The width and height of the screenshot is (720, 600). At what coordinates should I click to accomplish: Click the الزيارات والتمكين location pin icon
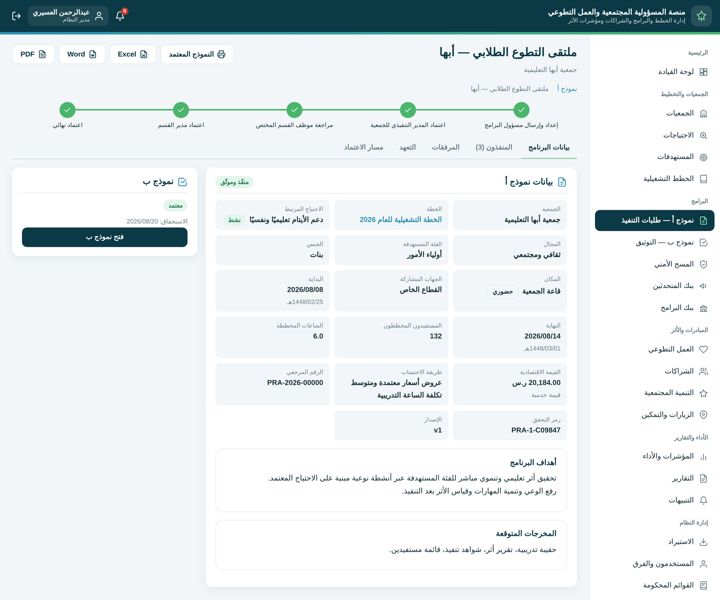tap(703, 415)
